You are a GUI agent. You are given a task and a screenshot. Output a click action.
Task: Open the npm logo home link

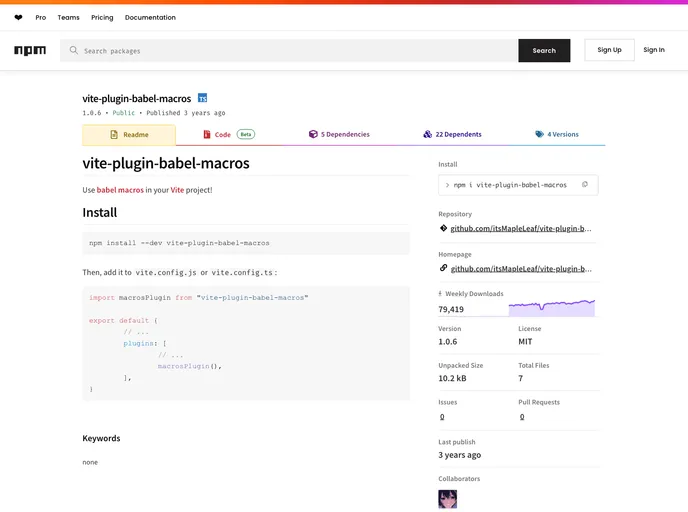pyautogui.click(x=30, y=50)
